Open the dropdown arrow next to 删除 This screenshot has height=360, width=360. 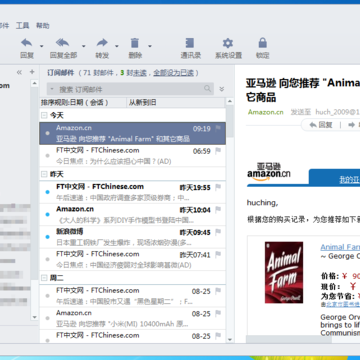(150, 46)
